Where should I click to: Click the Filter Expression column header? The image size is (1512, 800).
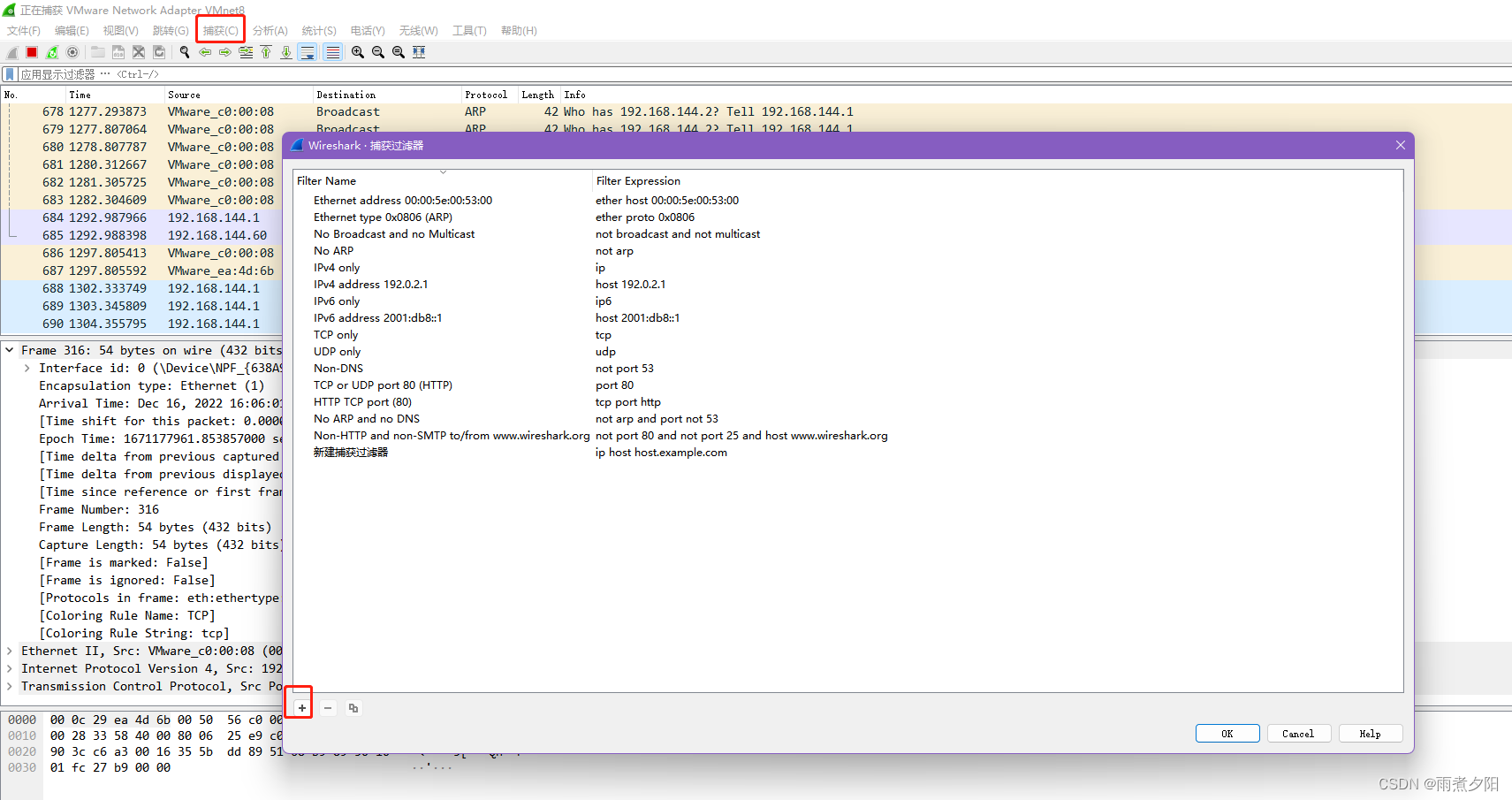click(998, 181)
